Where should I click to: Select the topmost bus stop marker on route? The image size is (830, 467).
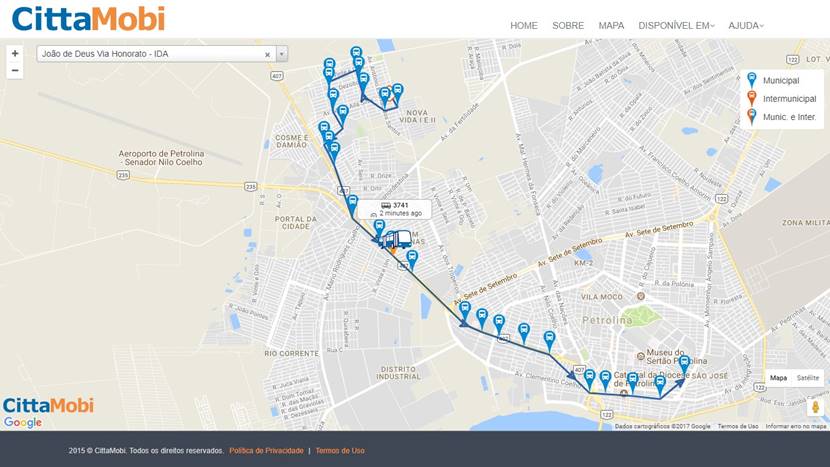[356, 55]
